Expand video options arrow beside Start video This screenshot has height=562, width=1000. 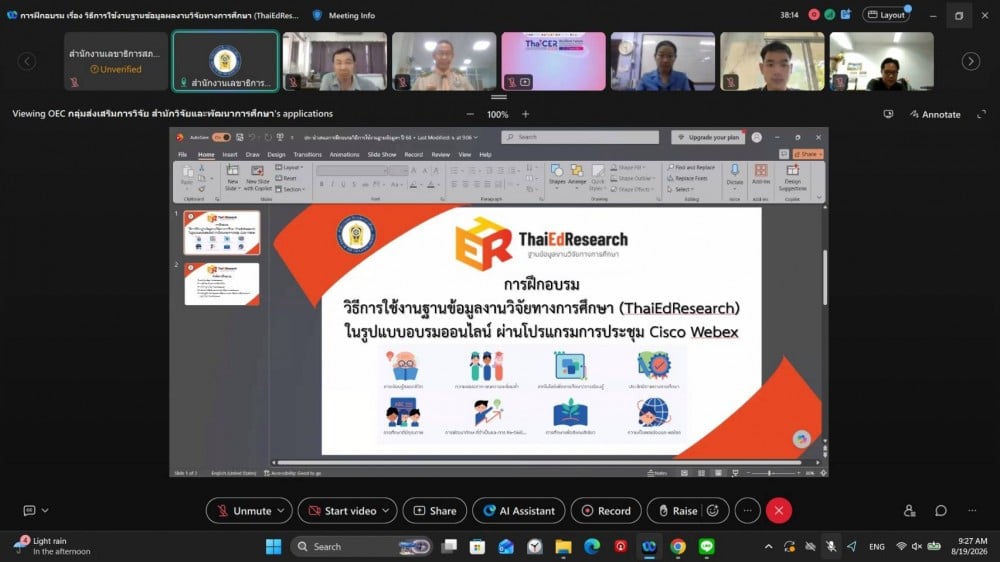pos(386,510)
